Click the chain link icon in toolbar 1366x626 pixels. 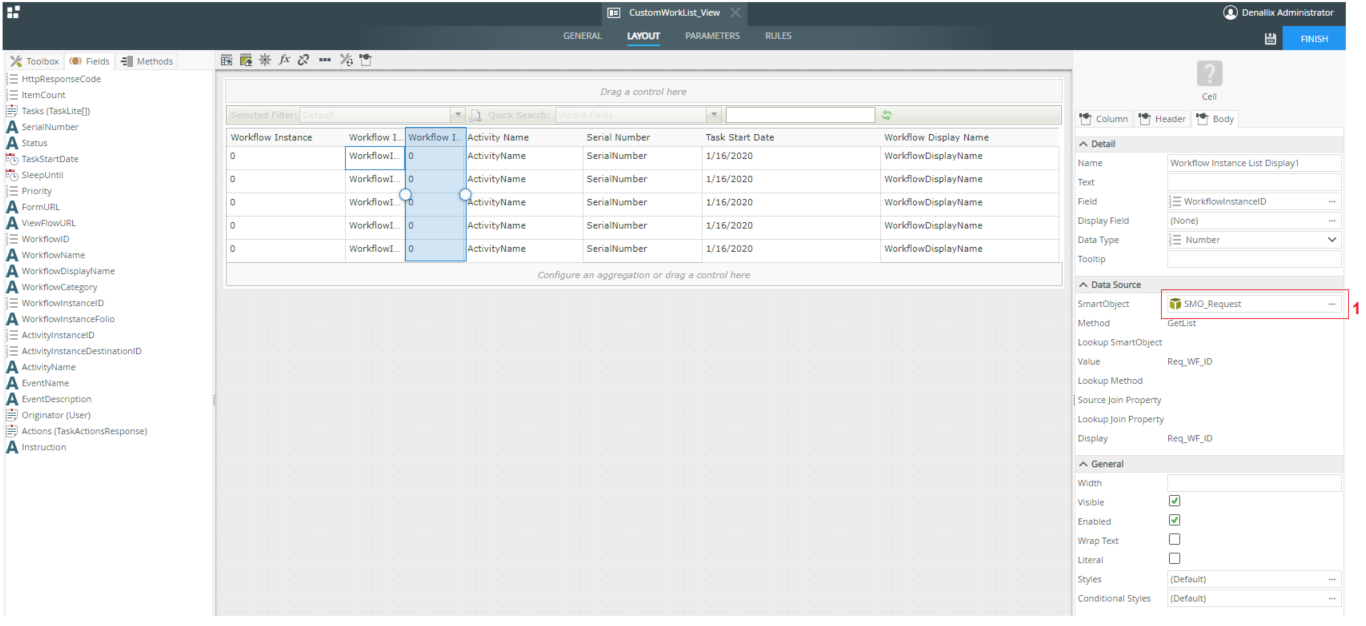point(303,60)
